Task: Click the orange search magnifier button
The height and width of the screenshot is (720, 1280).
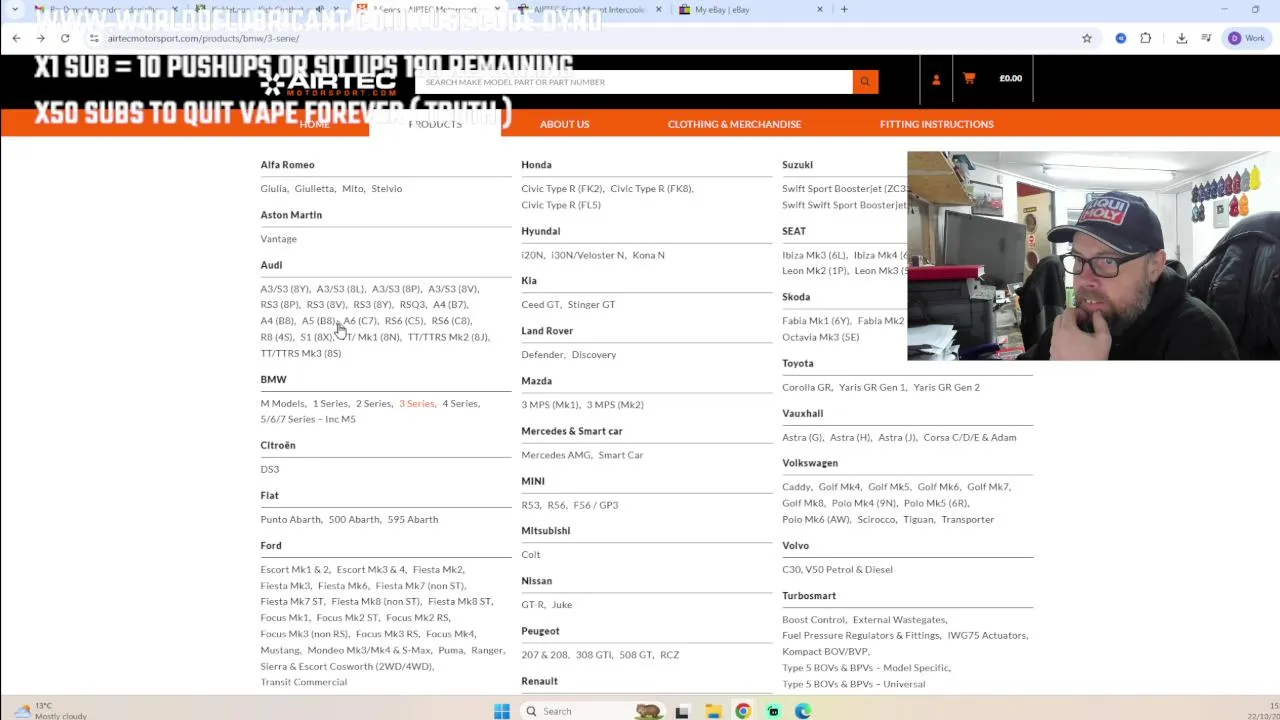Action: pyautogui.click(x=865, y=82)
